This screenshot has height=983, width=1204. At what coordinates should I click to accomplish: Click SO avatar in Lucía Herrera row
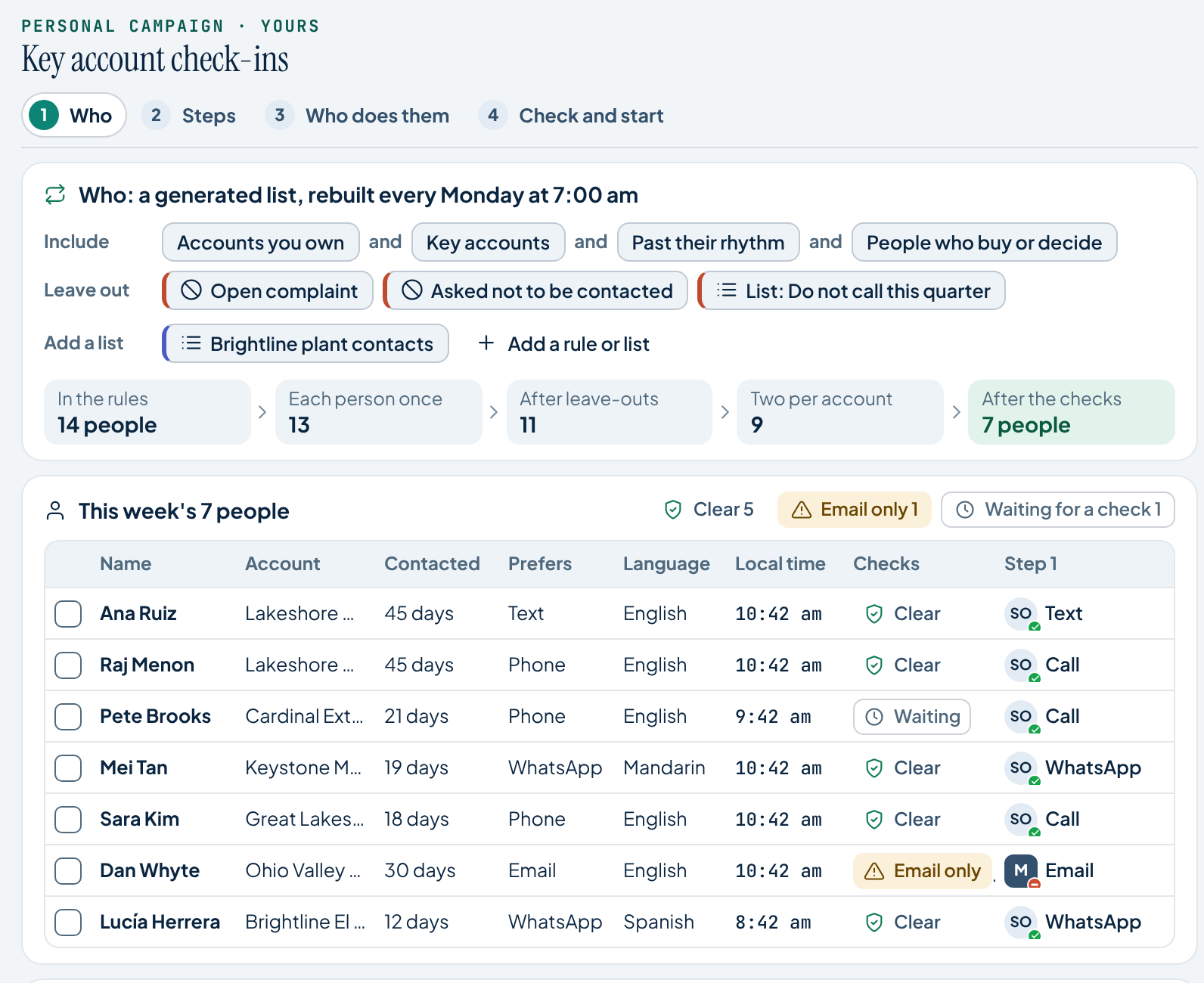pos(1021,922)
